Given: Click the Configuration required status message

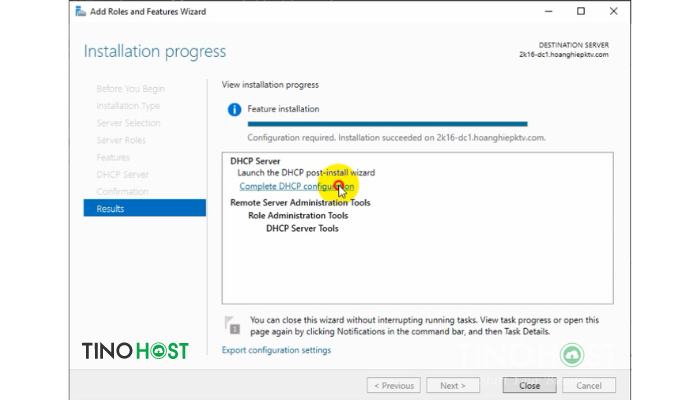Looking at the screenshot, I should [396, 138].
